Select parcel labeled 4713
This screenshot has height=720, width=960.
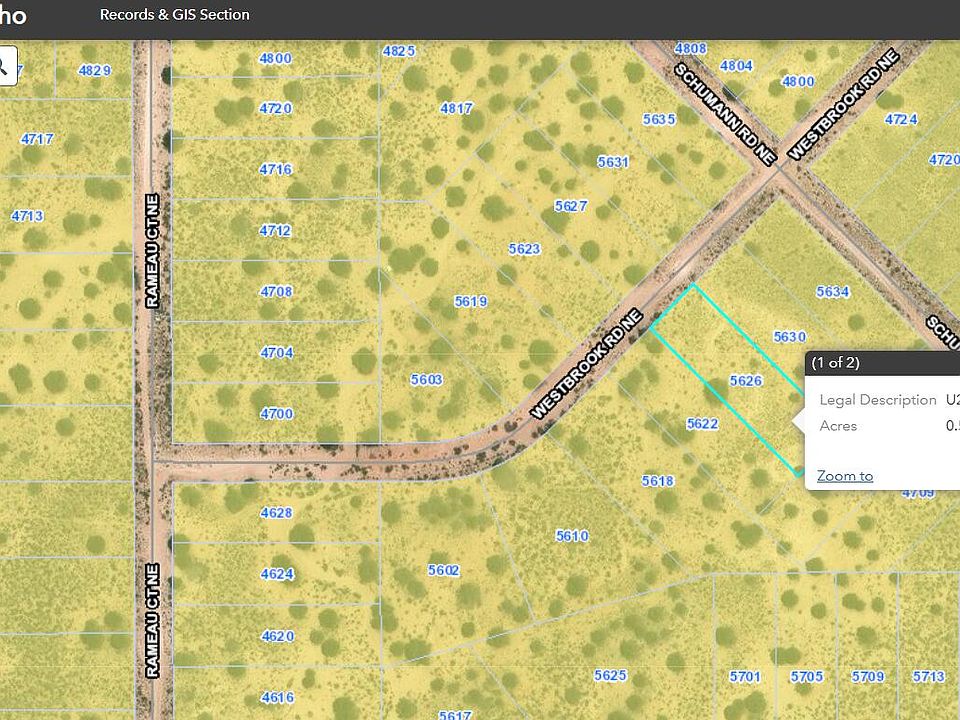tap(28, 216)
